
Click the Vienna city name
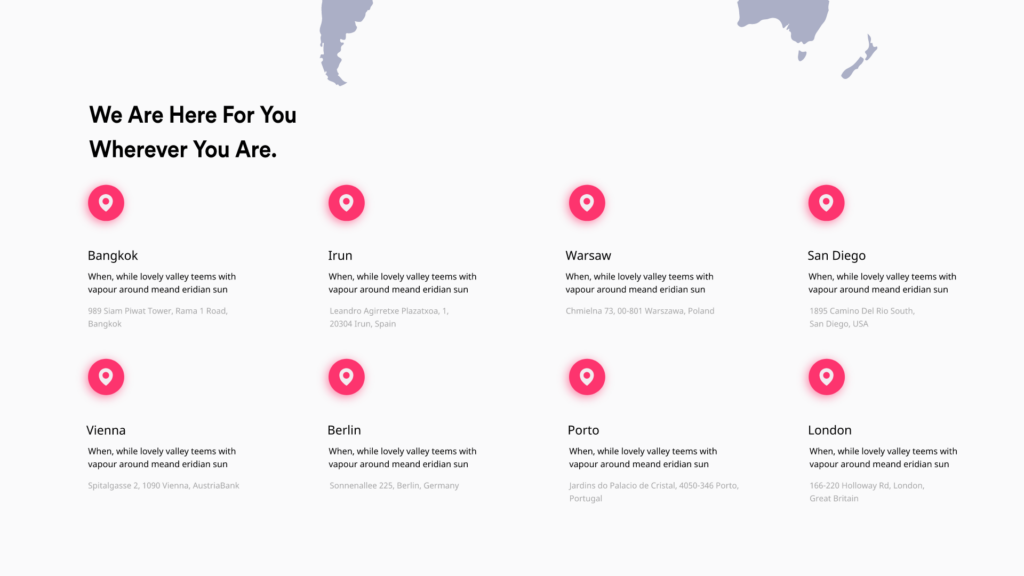pyautogui.click(x=107, y=430)
